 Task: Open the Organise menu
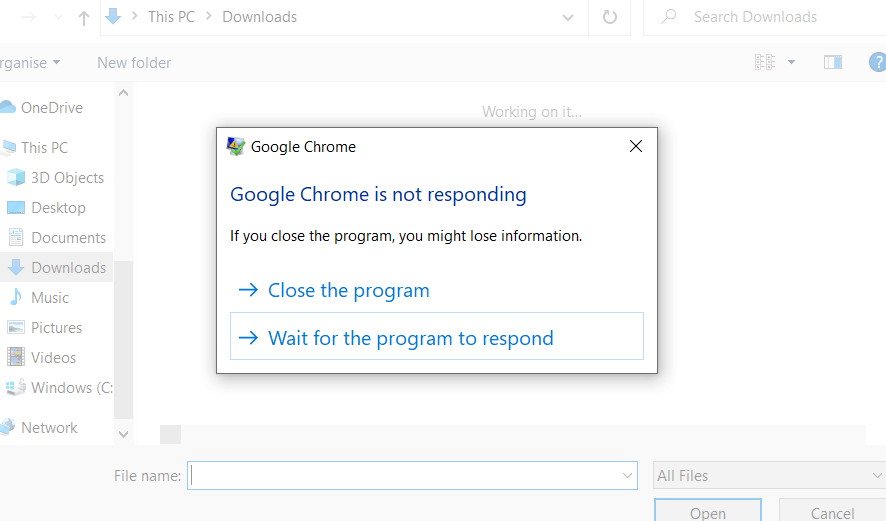pyautogui.click(x=28, y=63)
